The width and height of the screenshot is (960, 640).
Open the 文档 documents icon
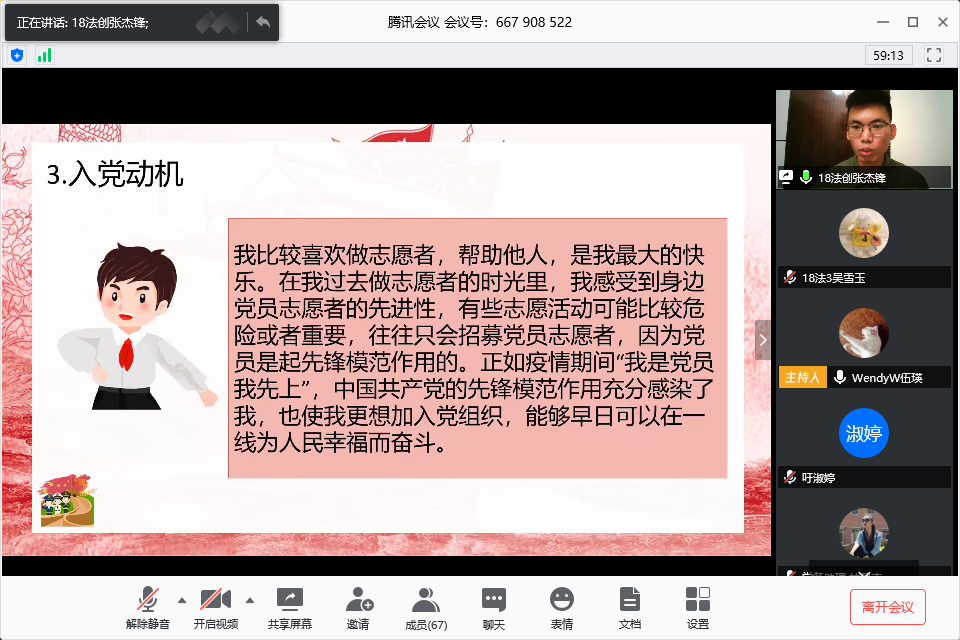click(x=630, y=600)
